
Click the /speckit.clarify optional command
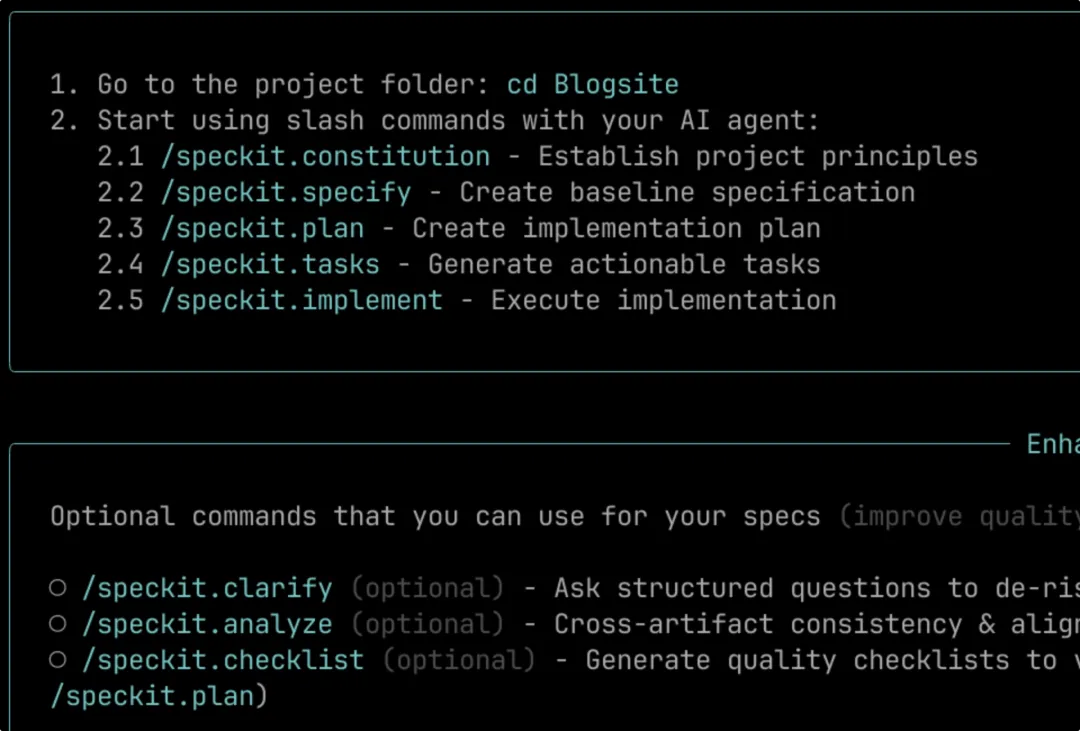(207, 588)
